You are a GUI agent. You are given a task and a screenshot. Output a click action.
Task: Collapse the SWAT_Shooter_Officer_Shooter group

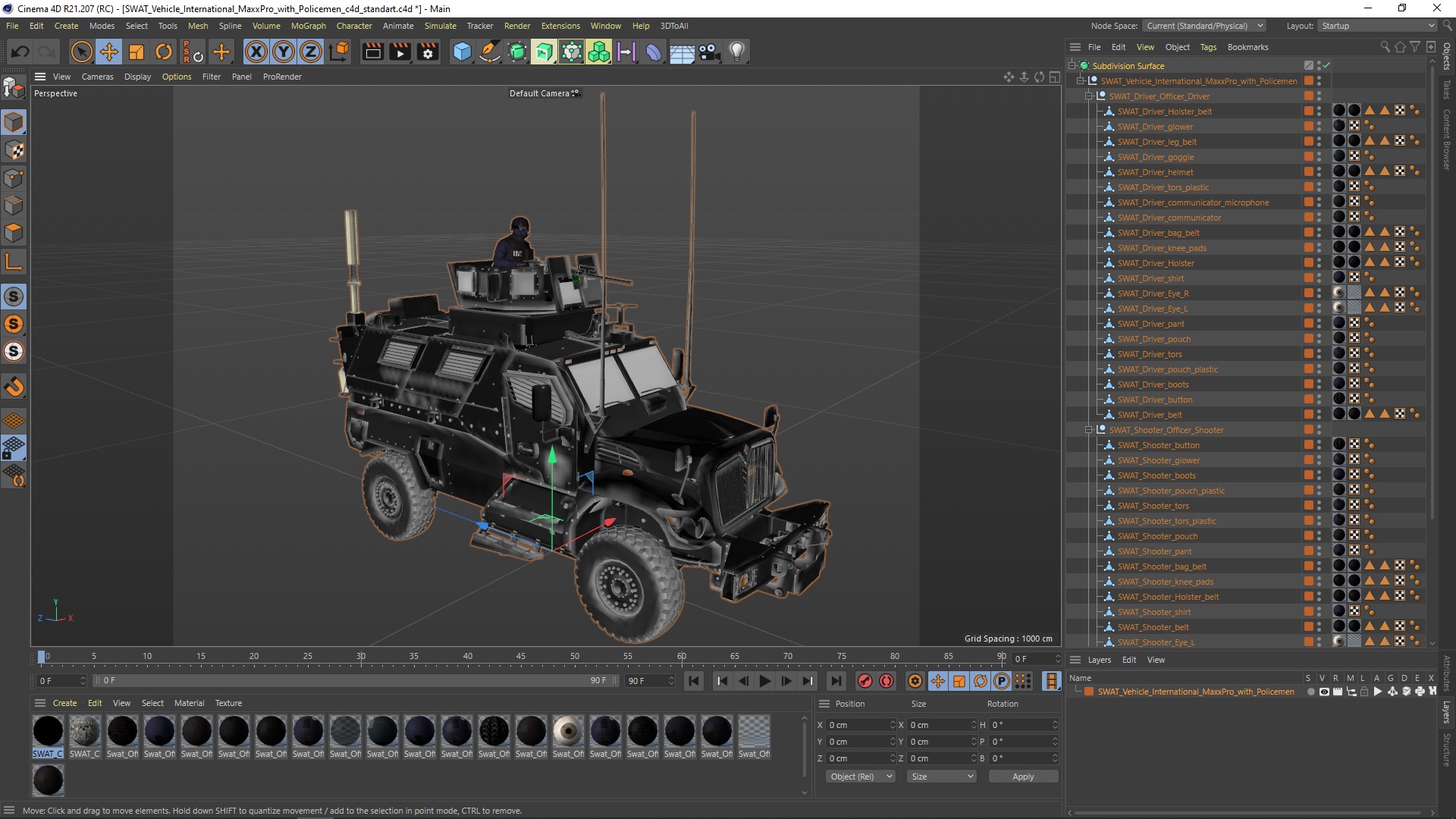pos(1089,430)
